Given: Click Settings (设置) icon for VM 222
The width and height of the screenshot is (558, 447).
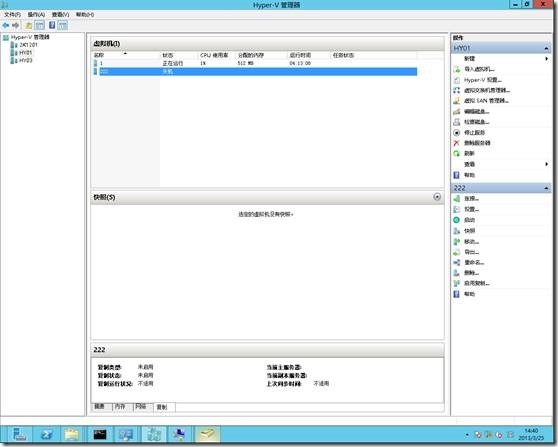Looking at the screenshot, I should click(x=457, y=209).
